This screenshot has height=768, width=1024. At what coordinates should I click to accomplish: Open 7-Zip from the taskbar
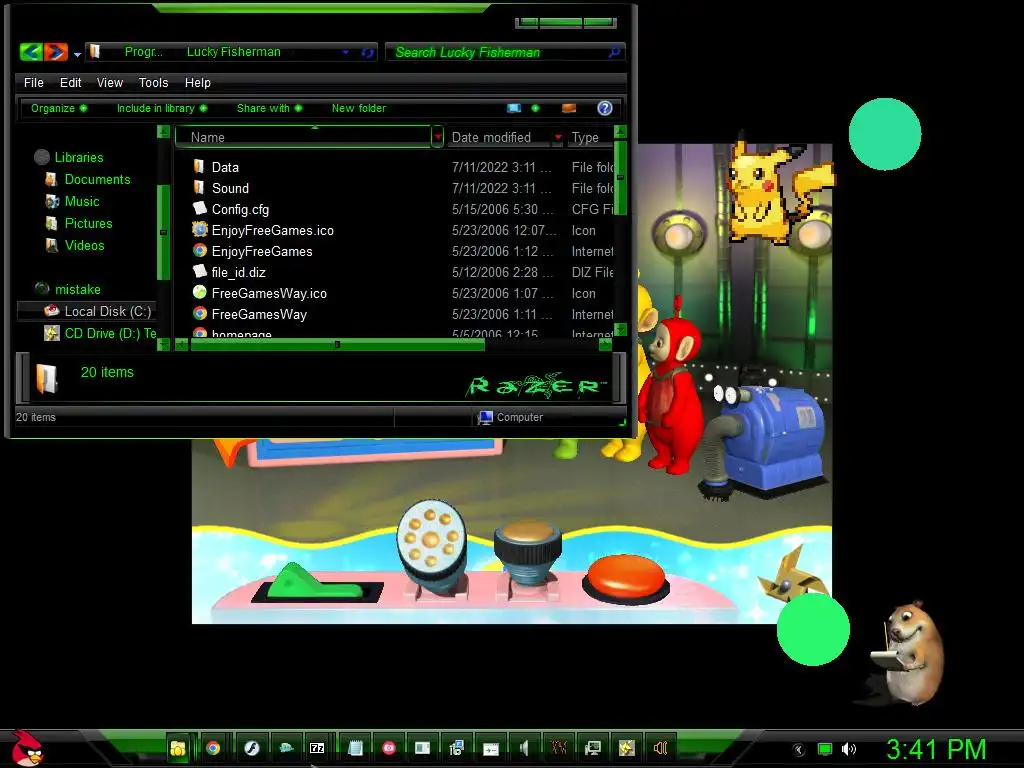(317, 748)
